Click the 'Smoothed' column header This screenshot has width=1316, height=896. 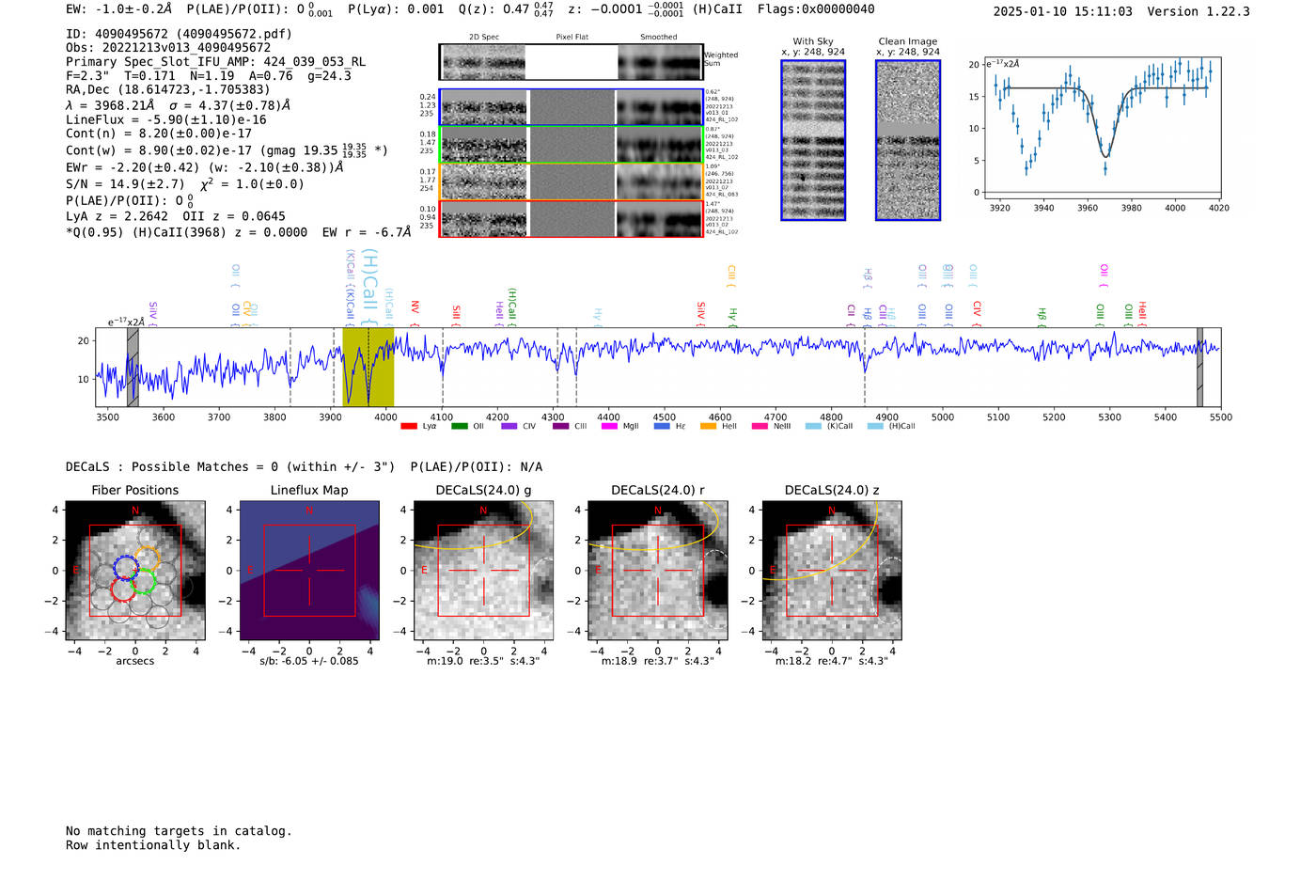point(658,38)
